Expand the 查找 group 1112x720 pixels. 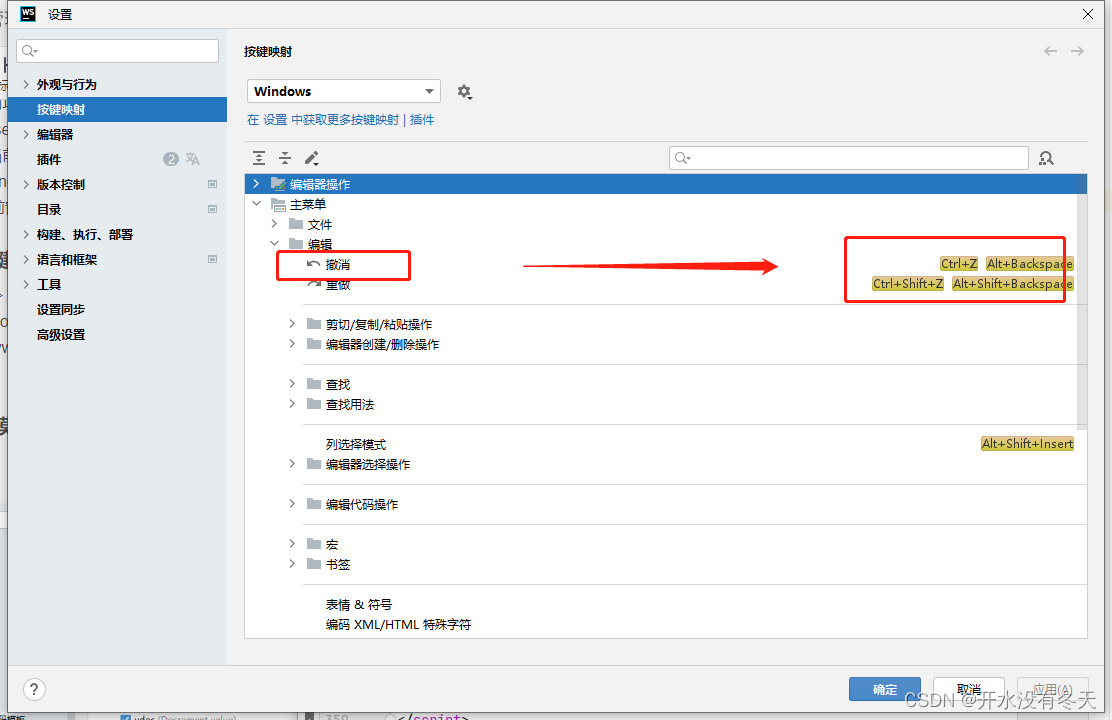point(292,384)
